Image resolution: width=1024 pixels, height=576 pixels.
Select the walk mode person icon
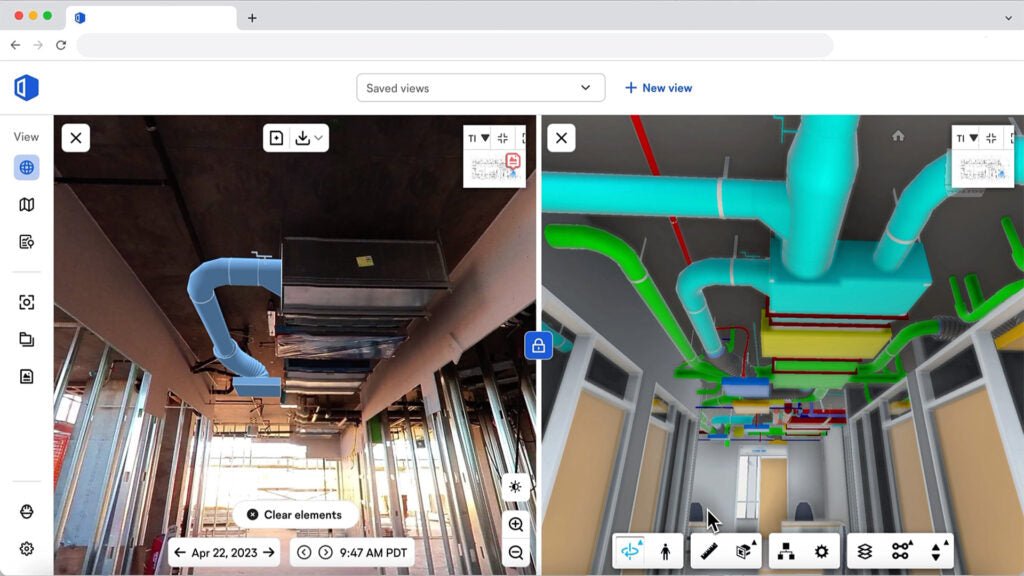pyautogui.click(x=663, y=550)
